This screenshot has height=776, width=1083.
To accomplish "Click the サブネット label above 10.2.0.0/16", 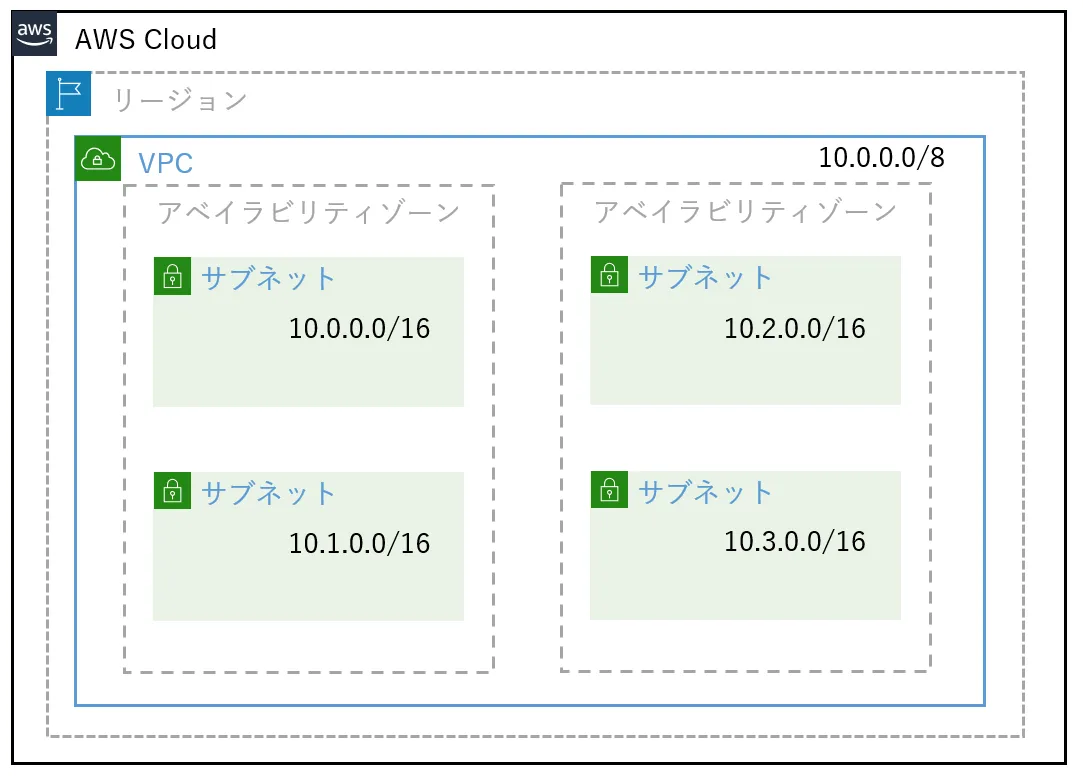I will pos(706,277).
